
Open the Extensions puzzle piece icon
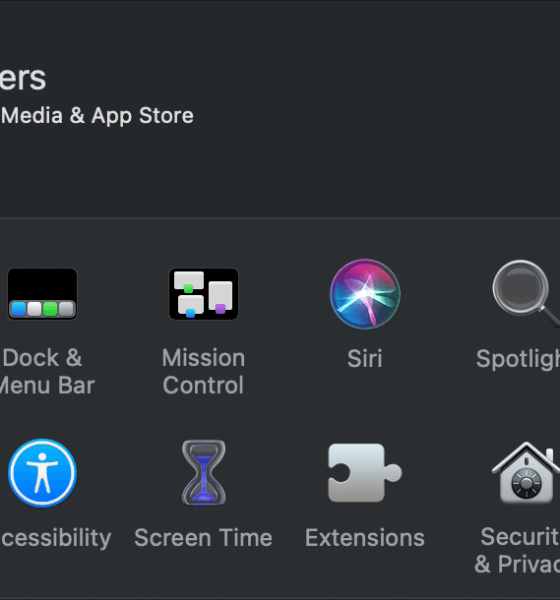[365, 473]
